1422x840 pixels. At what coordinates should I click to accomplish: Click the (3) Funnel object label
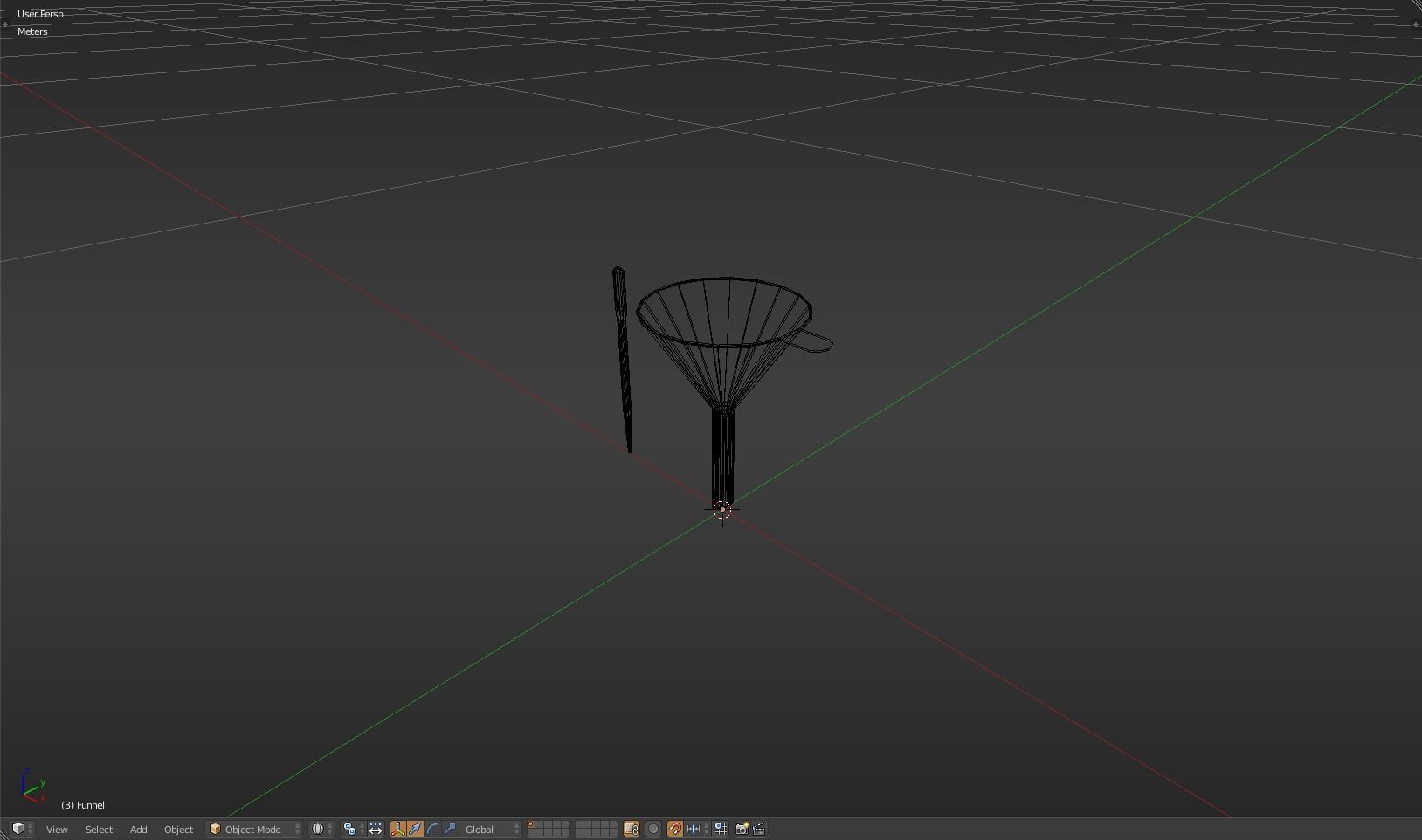coord(83,805)
